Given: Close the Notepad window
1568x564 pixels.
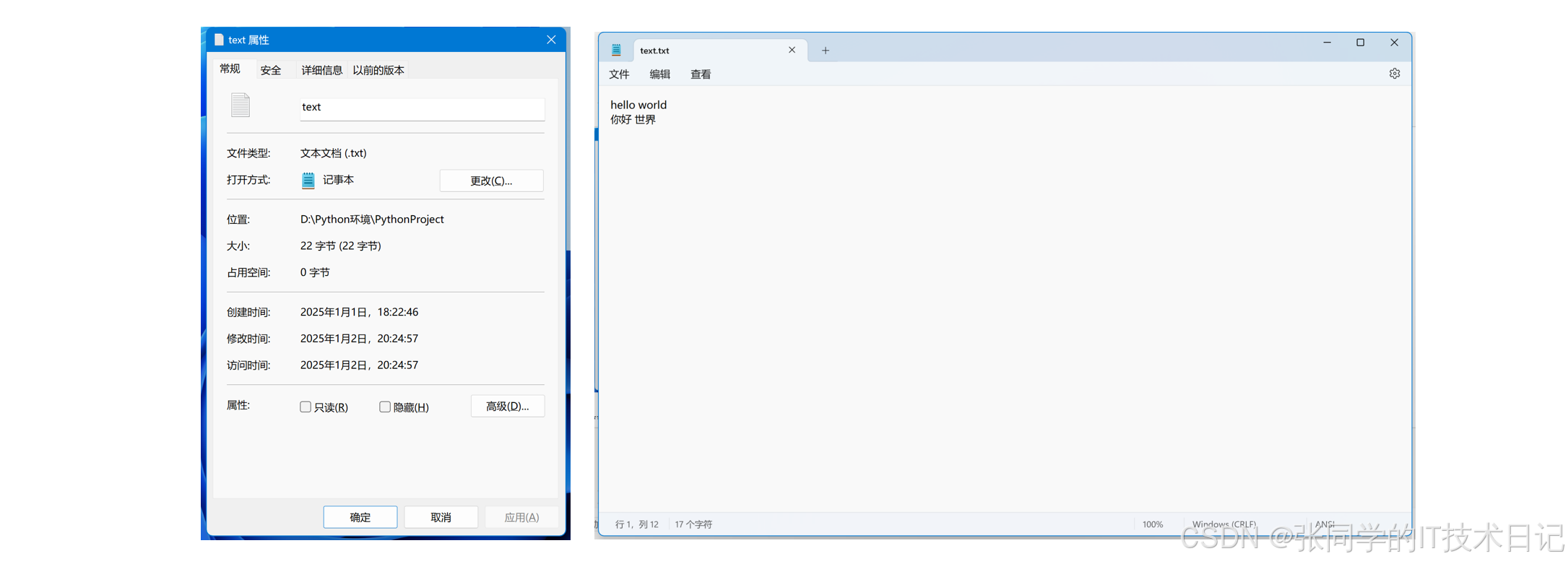Looking at the screenshot, I should (1394, 43).
